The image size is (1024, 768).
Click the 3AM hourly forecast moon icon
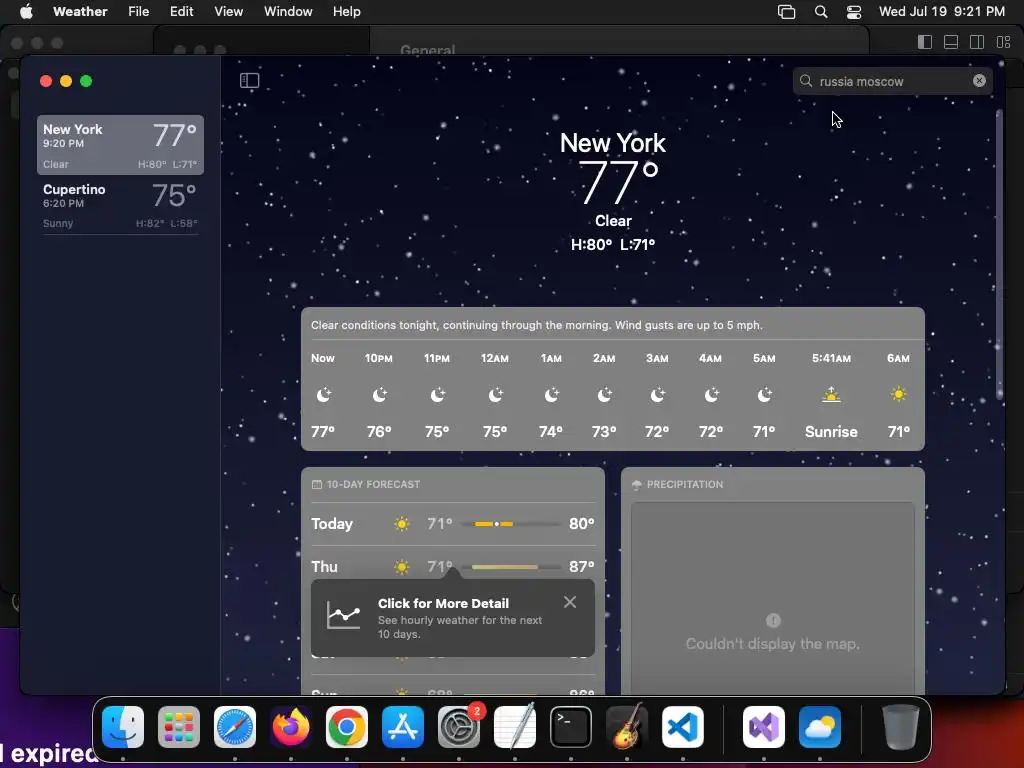pyautogui.click(x=657, y=394)
